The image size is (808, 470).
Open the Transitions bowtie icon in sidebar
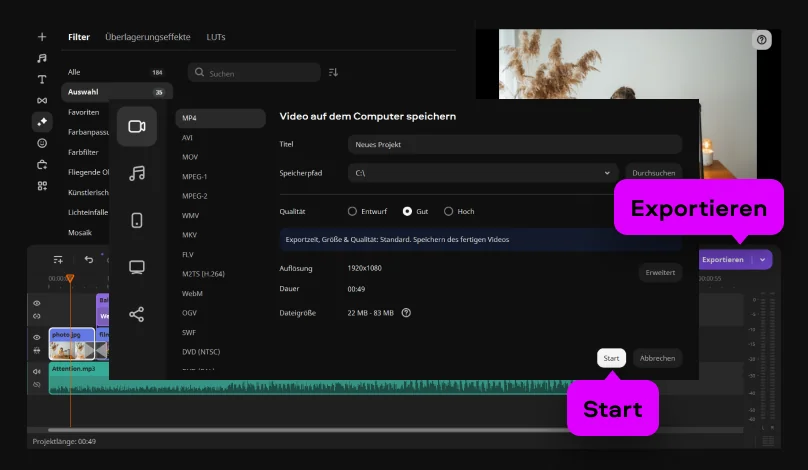41,101
